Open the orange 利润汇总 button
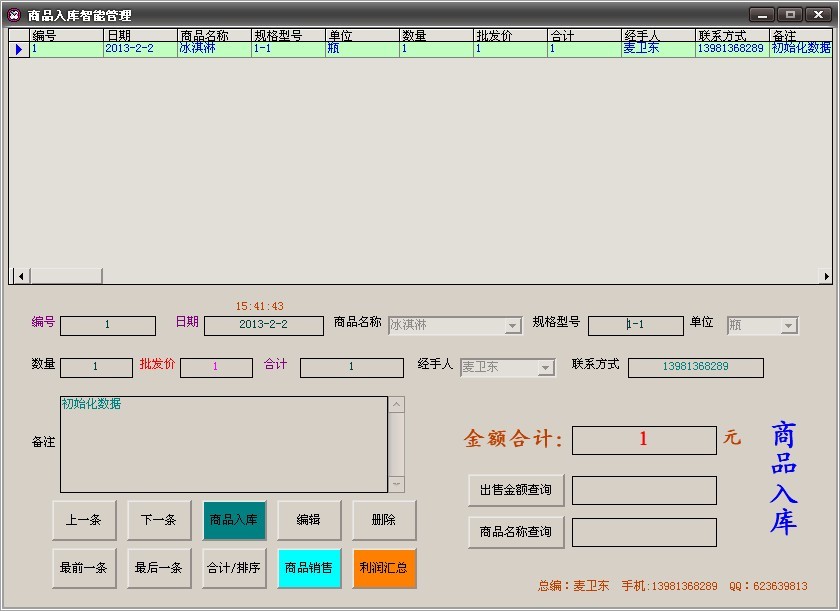Screen dimensions: 840x611 pos(384,568)
